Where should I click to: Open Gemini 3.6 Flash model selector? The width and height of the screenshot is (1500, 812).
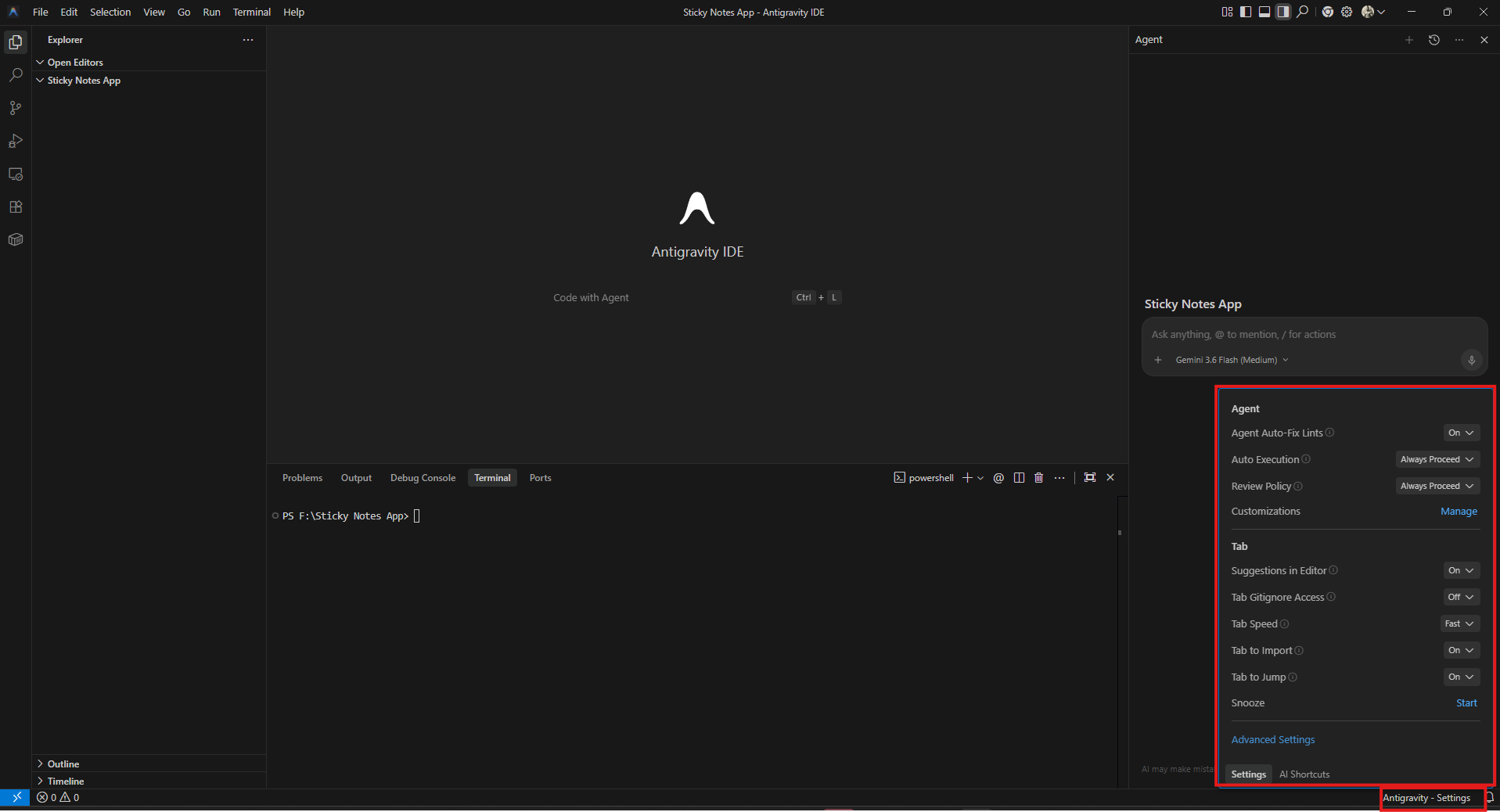tap(1232, 360)
